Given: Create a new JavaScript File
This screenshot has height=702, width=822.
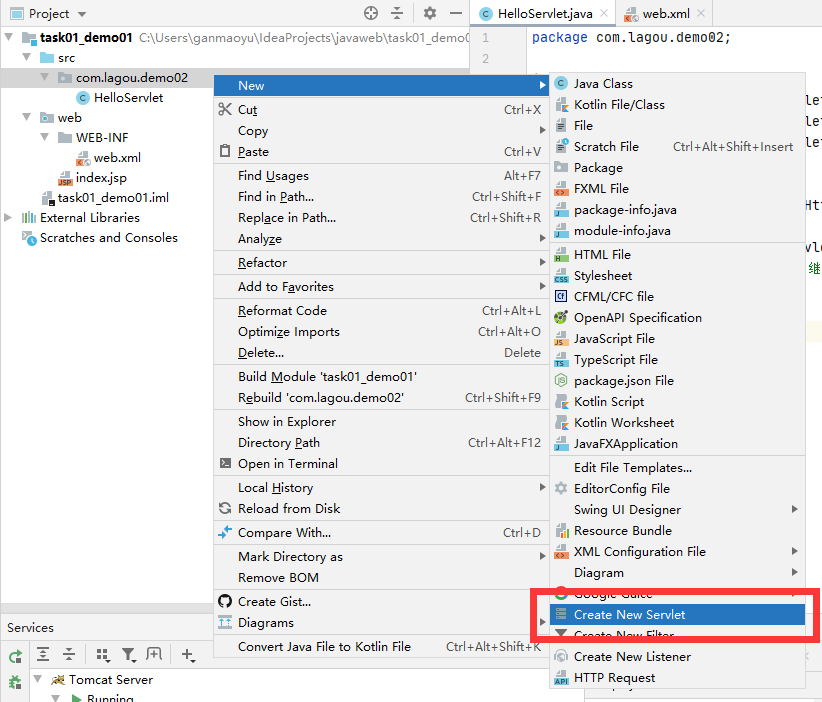Looking at the screenshot, I should coord(677,339).
